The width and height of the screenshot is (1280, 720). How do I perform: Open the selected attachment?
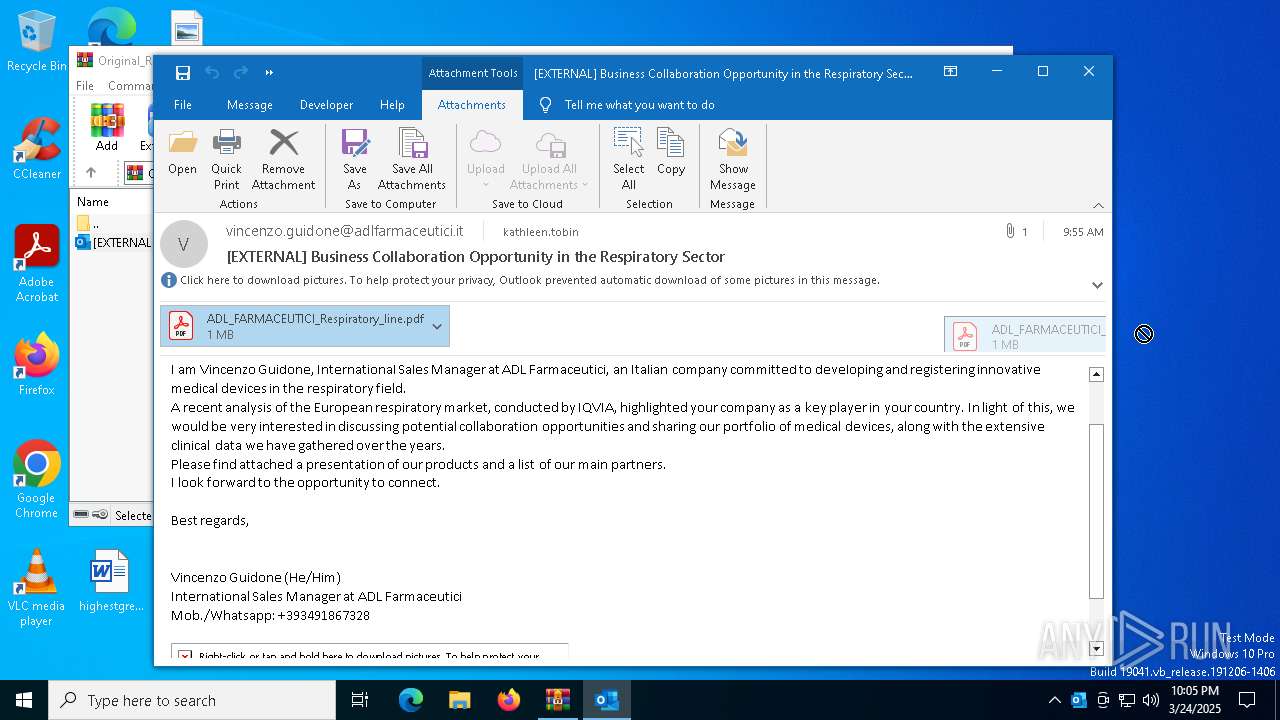pos(182,153)
